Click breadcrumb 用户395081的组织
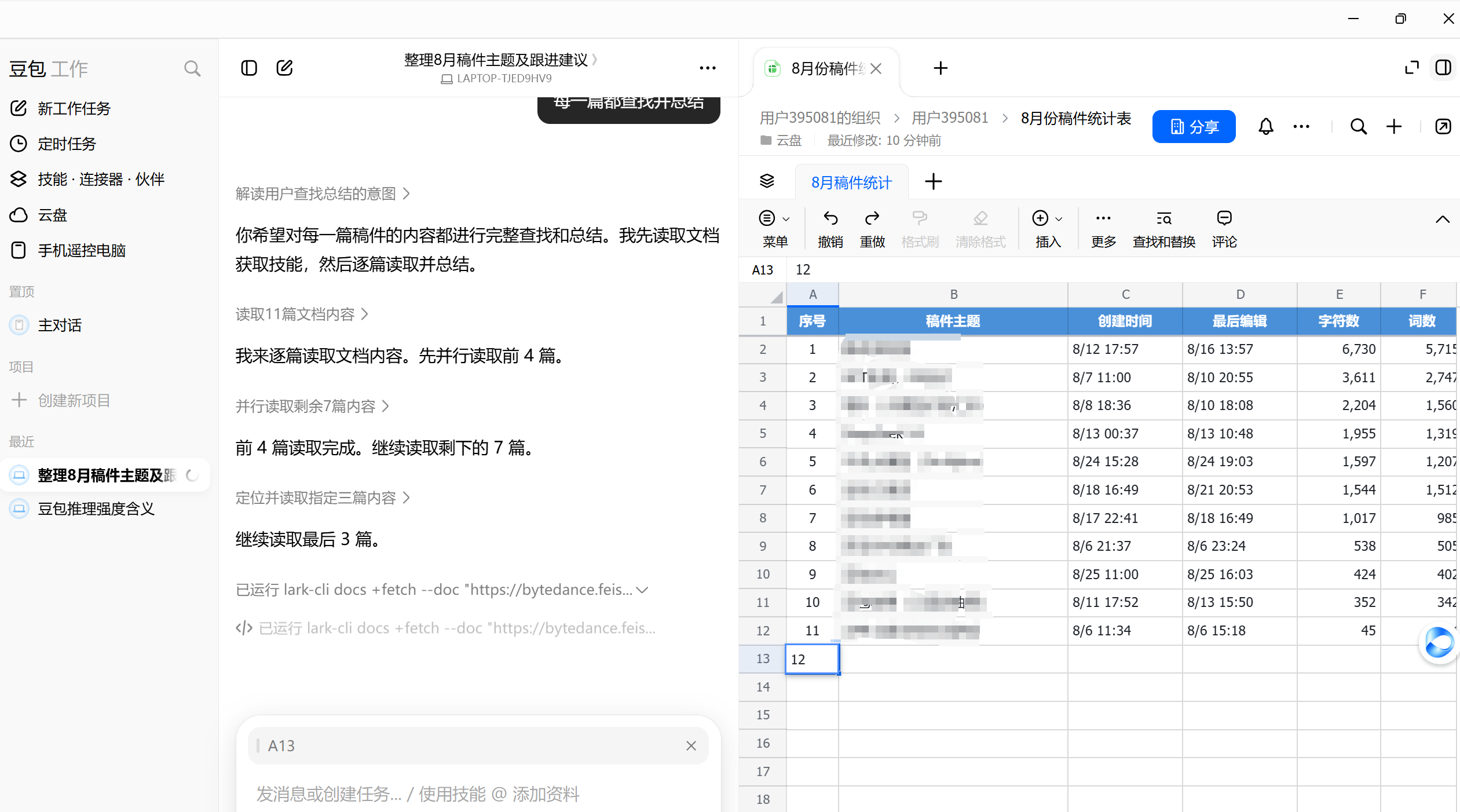1460x812 pixels. pyautogui.click(x=819, y=118)
